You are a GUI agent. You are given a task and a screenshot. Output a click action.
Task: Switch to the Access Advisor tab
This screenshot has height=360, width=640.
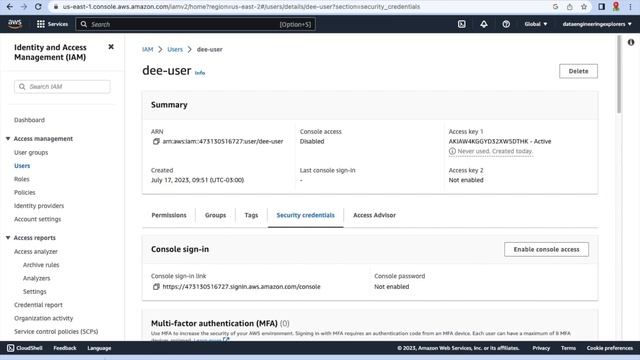pyautogui.click(x=374, y=215)
